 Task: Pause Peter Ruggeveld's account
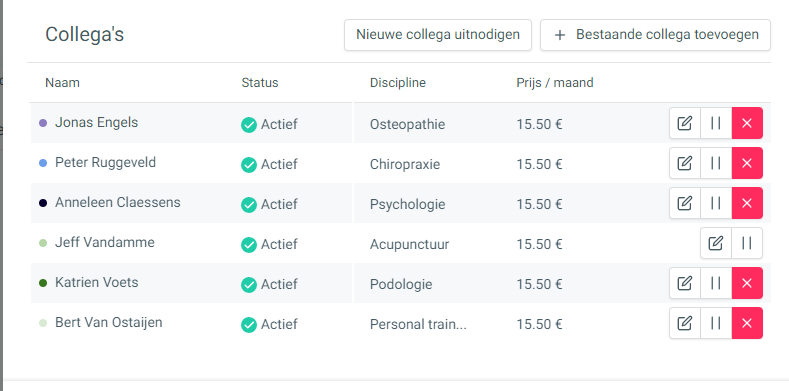(x=716, y=163)
